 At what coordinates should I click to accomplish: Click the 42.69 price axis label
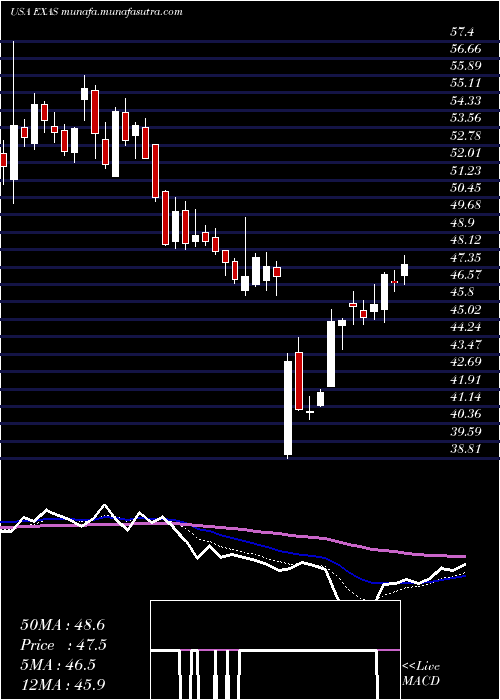(466, 362)
